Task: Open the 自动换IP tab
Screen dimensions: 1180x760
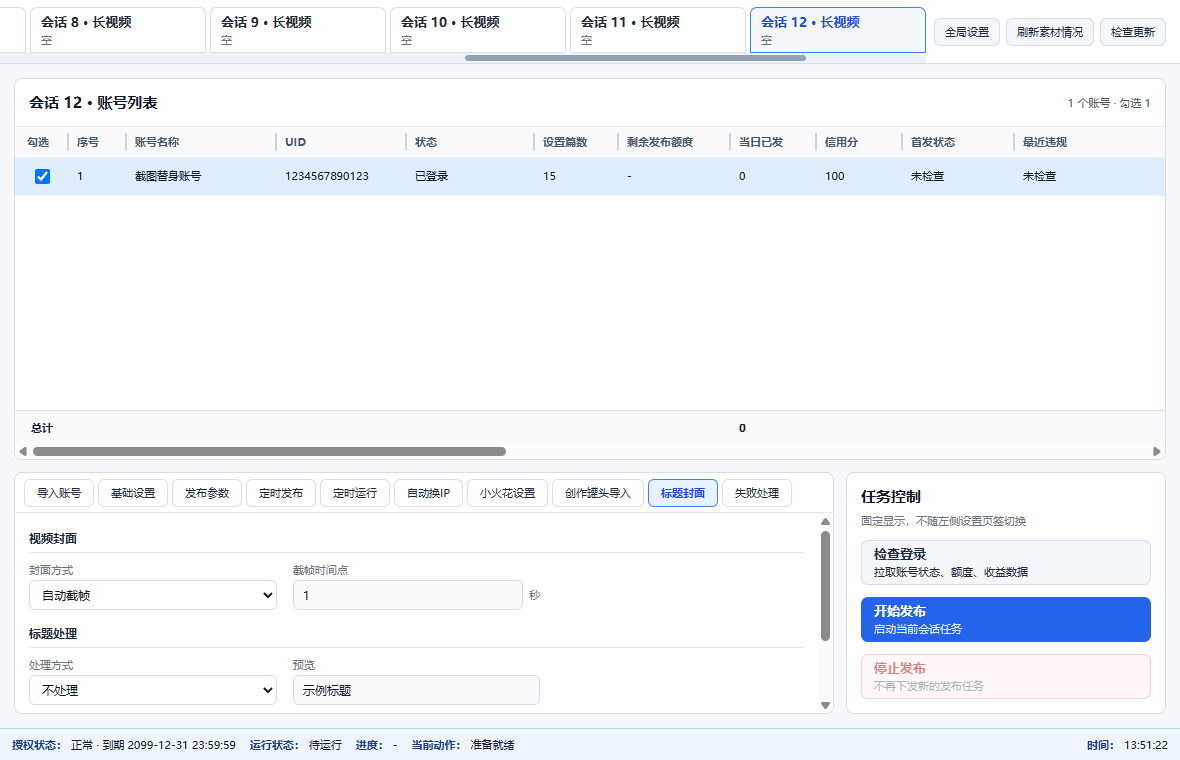Action: coord(428,493)
